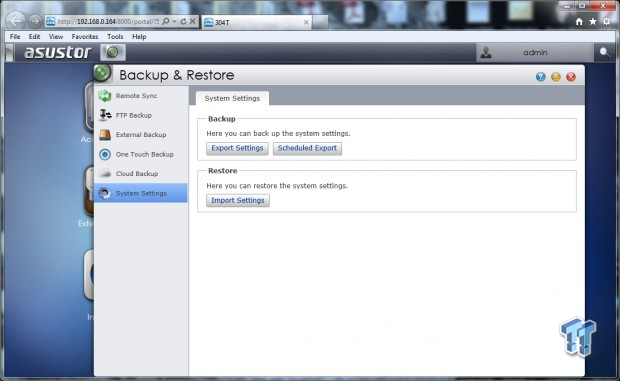
Task: Select the FTP Backup icon
Action: tap(105, 115)
